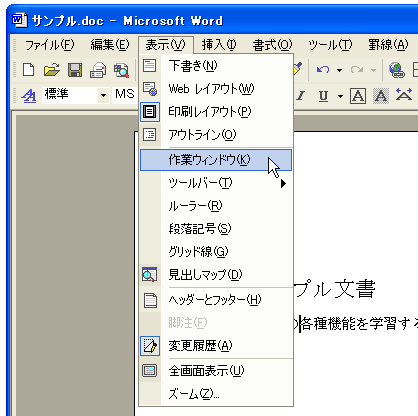Open the ファイル menu
Screen dimensions: 418x416
pos(49,45)
